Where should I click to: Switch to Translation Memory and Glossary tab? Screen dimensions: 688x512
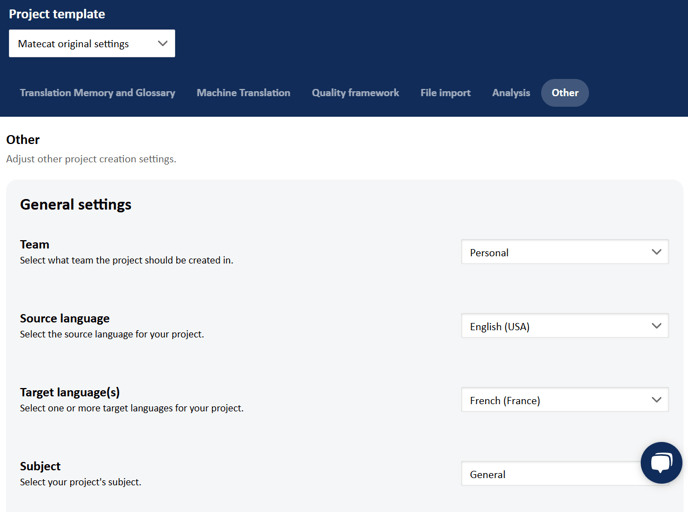tap(97, 93)
